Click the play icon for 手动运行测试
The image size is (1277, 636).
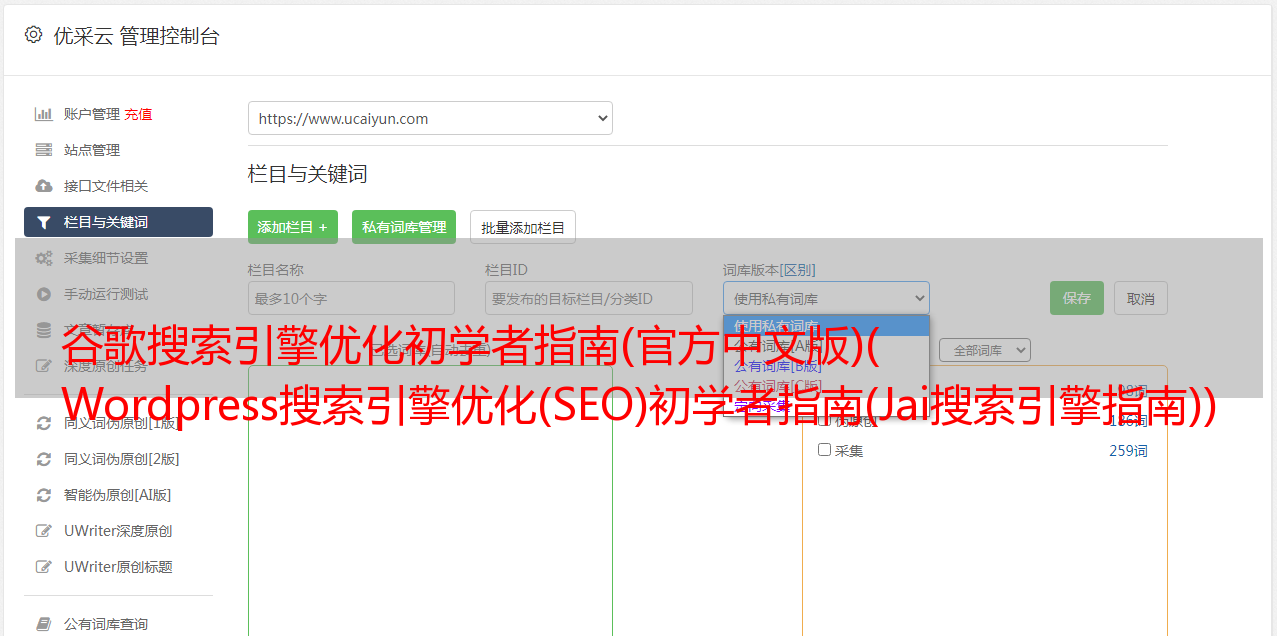click(x=43, y=294)
